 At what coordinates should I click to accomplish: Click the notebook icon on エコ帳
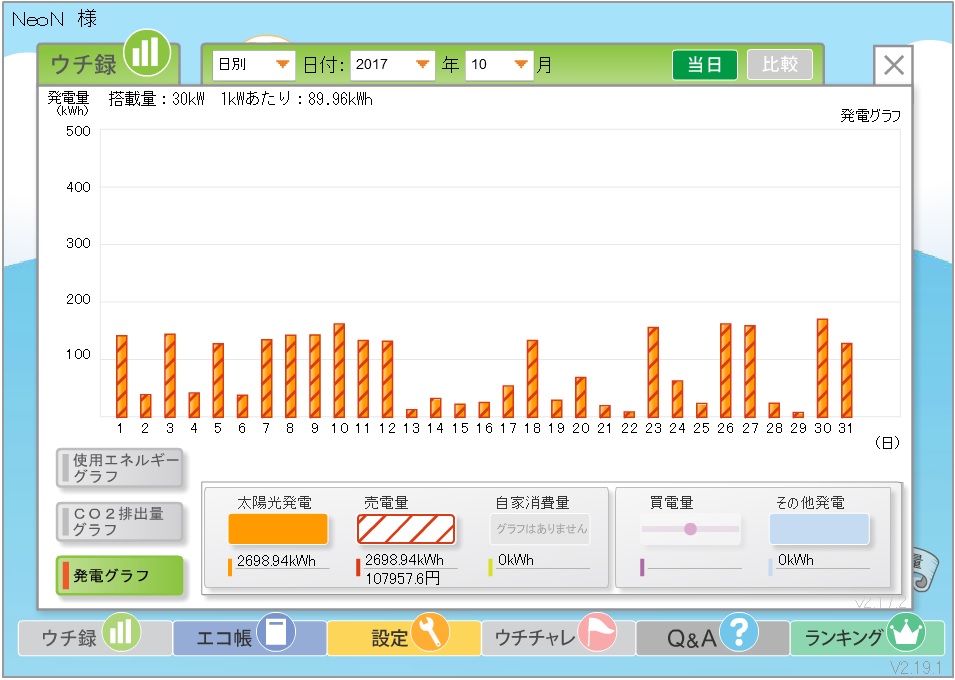pos(276,632)
